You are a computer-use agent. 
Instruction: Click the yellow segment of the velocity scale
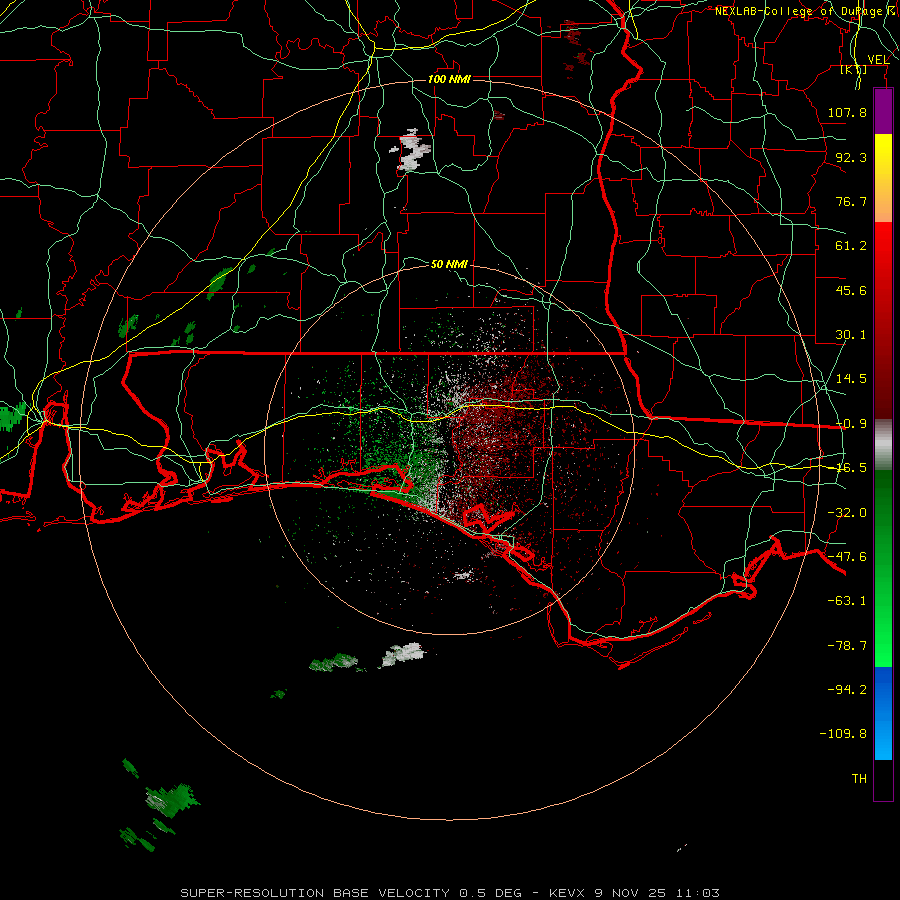883,178
